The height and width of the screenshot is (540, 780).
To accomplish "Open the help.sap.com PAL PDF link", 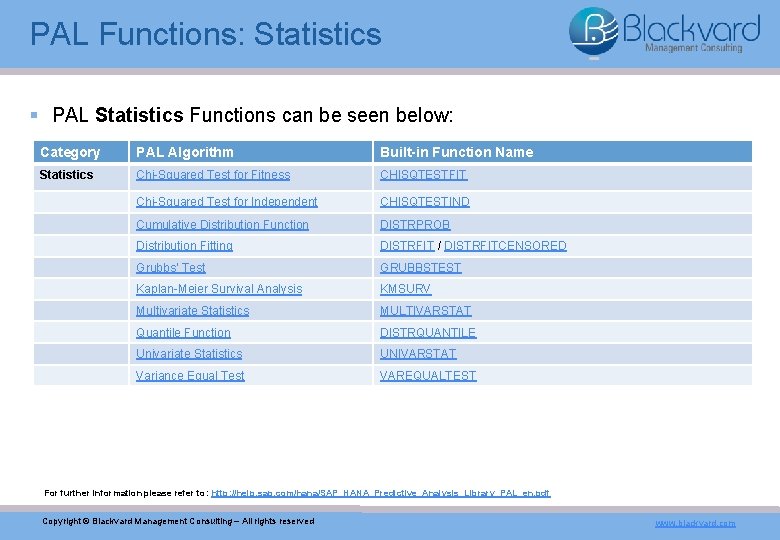I will pyautogui.click(x=381, y=493).
